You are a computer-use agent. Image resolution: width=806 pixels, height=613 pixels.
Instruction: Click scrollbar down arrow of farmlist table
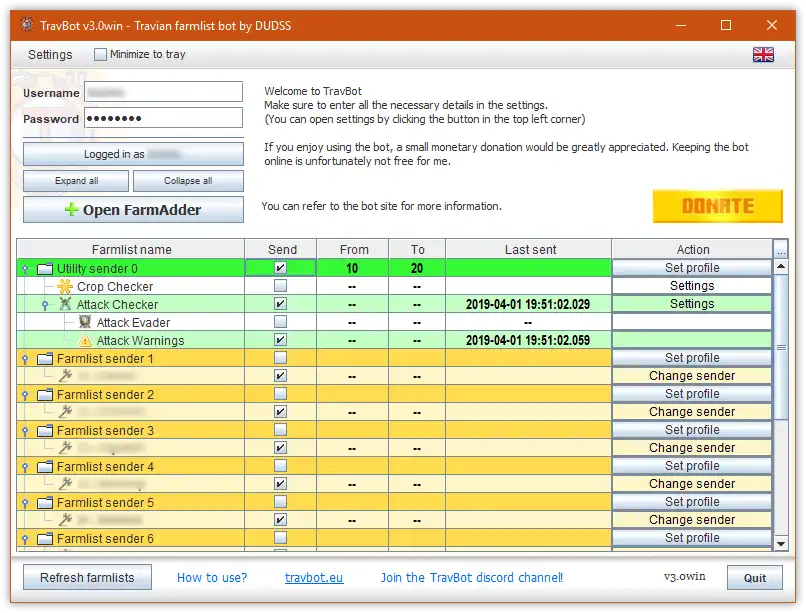tap(781, 544)
